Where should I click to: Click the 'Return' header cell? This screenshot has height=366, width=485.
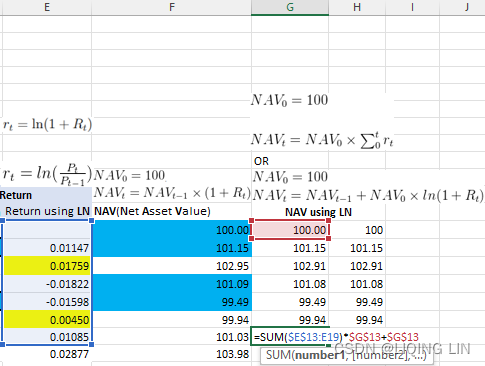point(46,195)
